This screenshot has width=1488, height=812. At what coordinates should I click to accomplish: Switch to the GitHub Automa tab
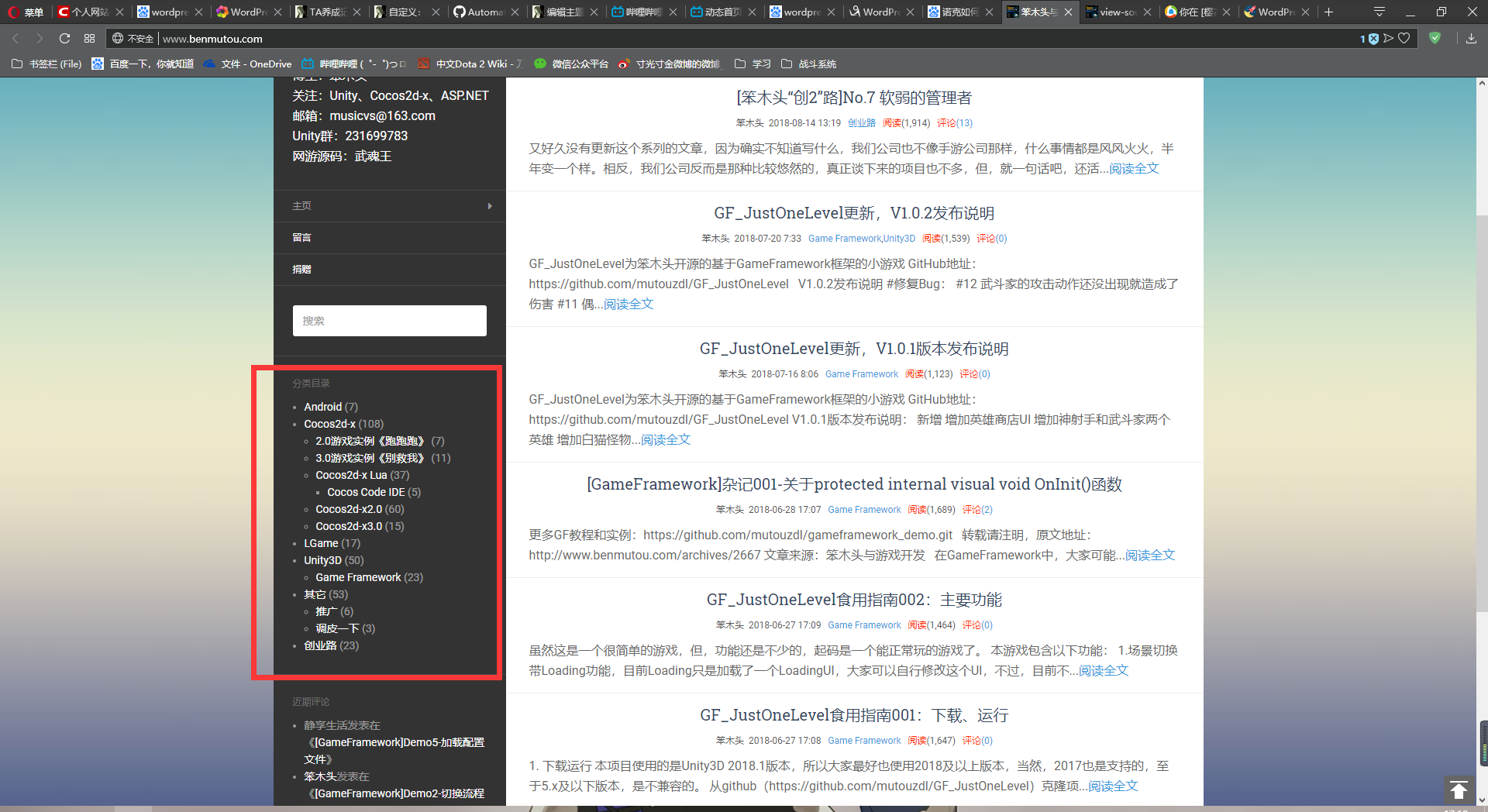click(485, 12)
